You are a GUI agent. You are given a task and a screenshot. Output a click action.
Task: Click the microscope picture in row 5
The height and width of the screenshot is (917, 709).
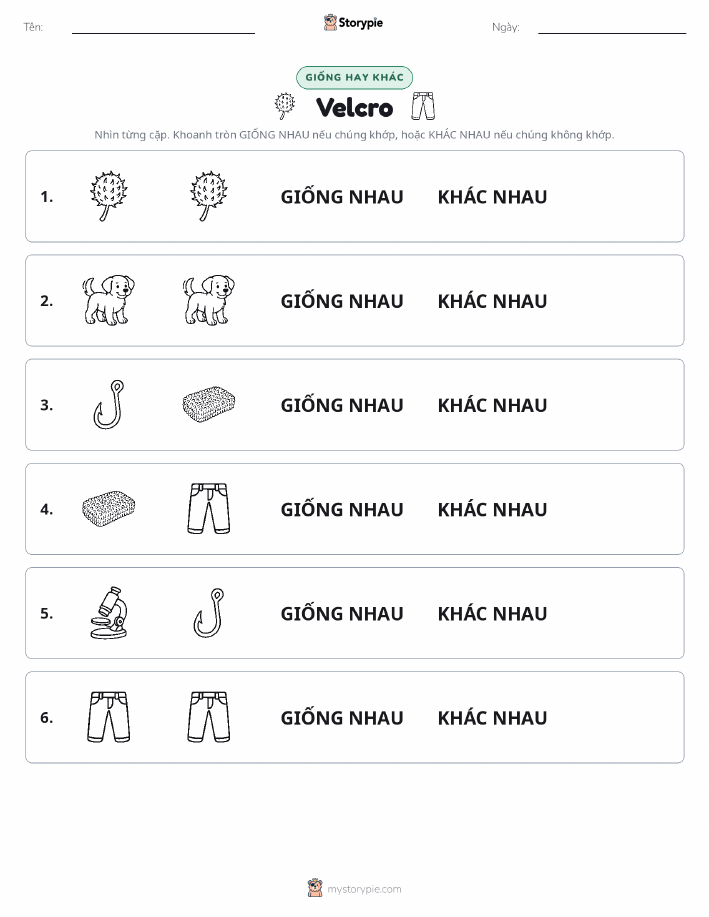tap(109, 613)
